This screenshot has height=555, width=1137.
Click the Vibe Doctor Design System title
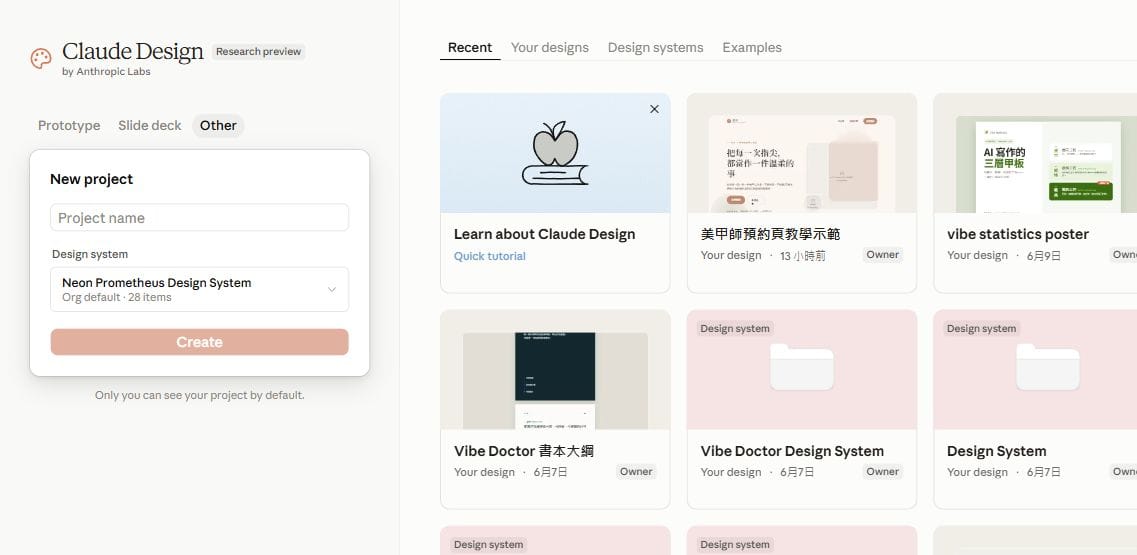(792, 451)
